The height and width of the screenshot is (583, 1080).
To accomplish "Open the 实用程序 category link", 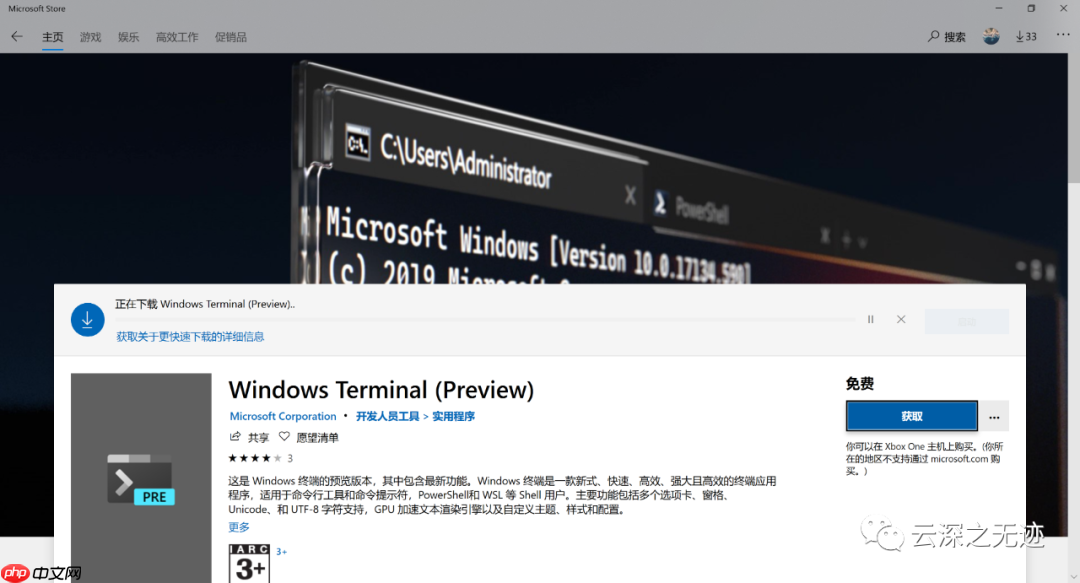I will point(453,416).
